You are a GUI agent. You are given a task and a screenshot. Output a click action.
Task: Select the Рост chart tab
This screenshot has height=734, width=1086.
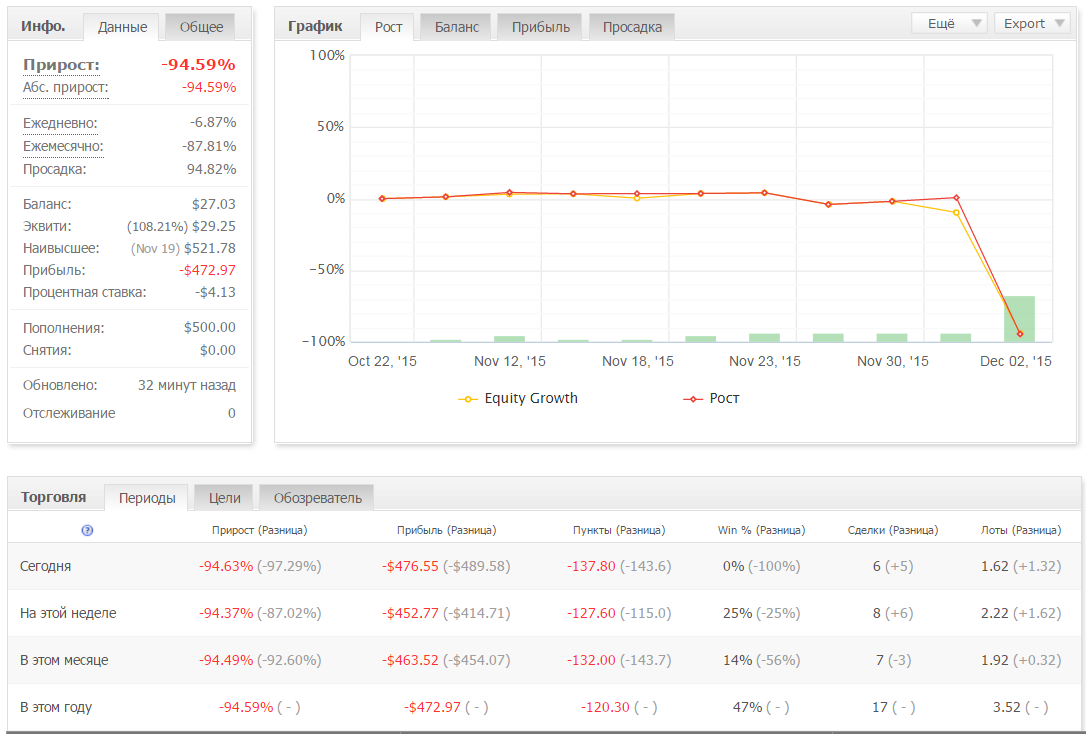tap(388, 27)
